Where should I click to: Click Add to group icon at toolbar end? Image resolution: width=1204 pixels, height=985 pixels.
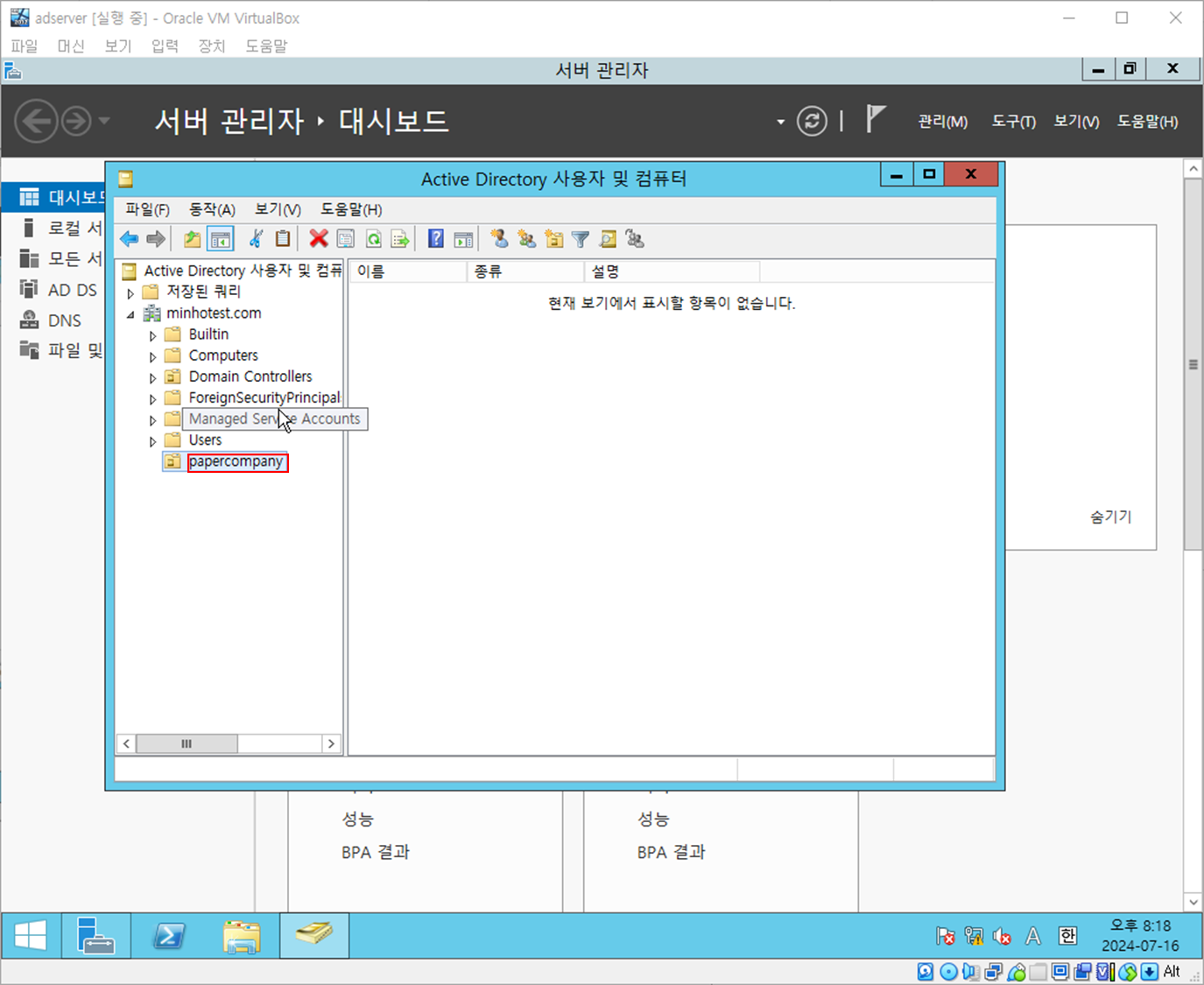point(635,239)
